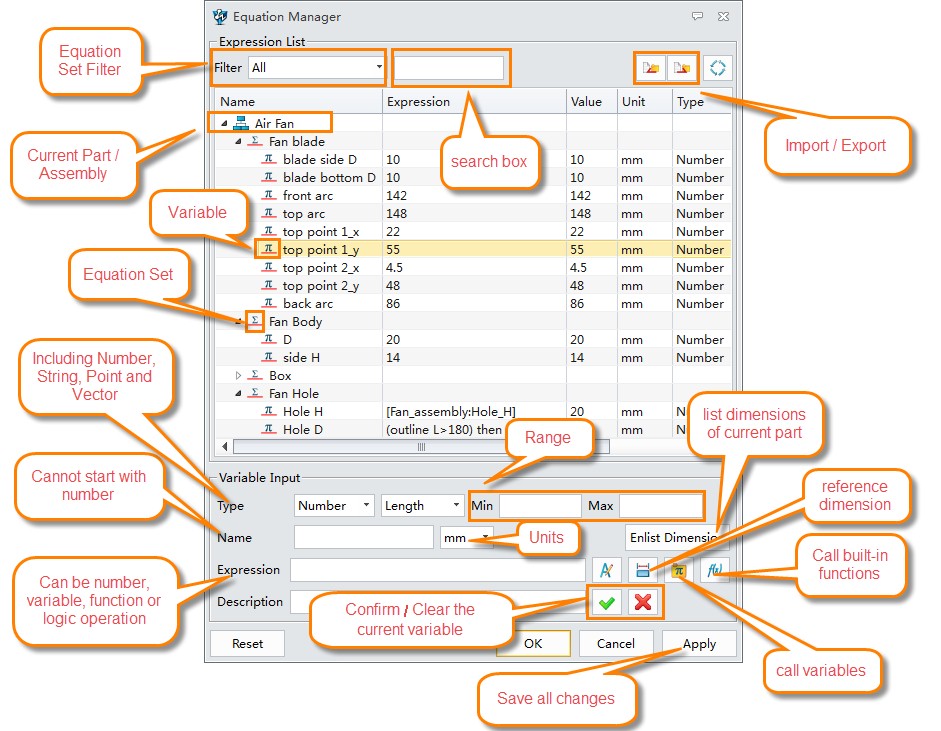Click the Cancel button
941x731 pixels.
tap(615, 644)
